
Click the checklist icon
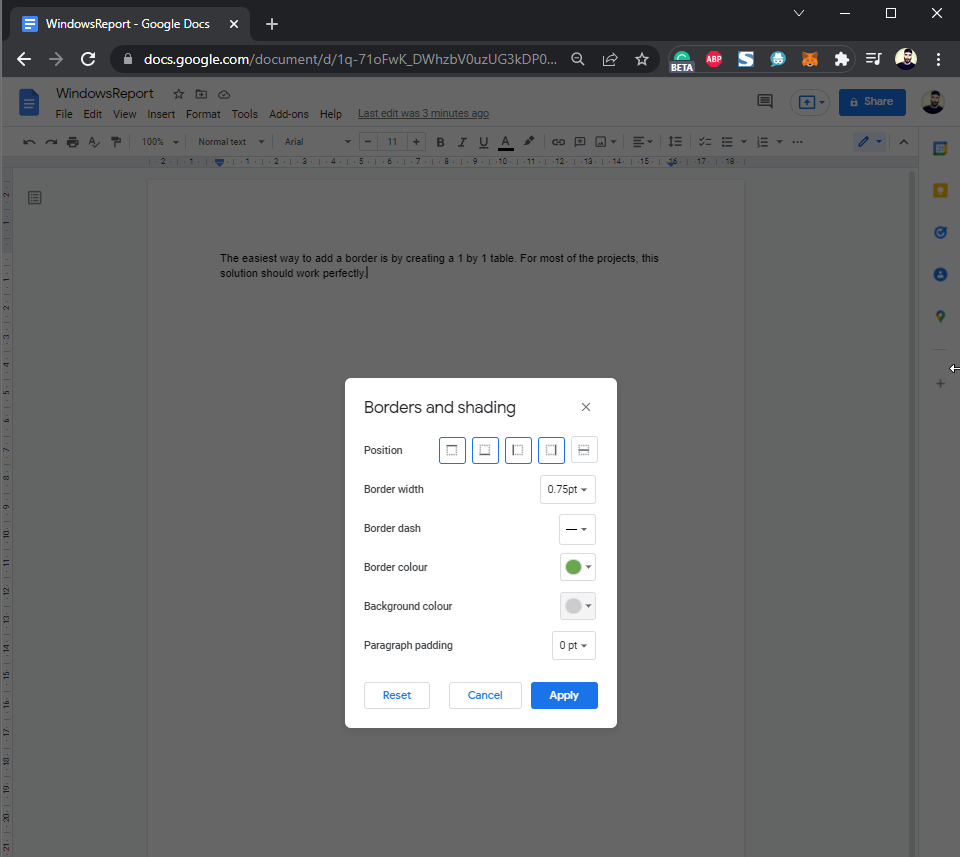point(705,142)
